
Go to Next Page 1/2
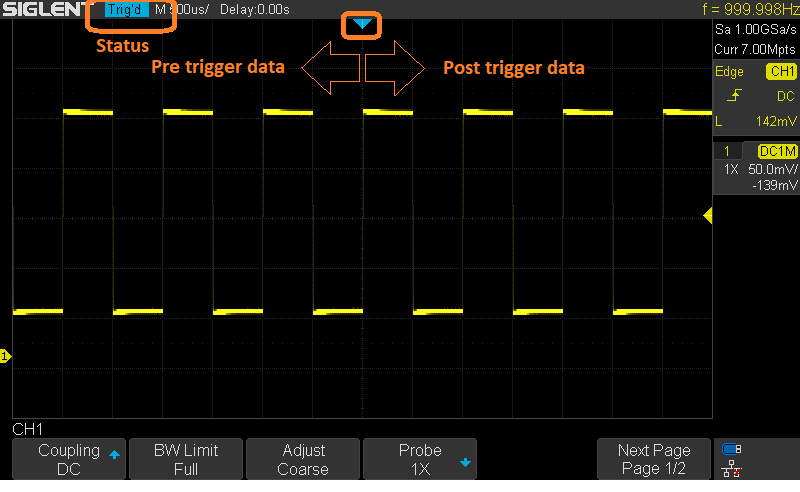654,459
